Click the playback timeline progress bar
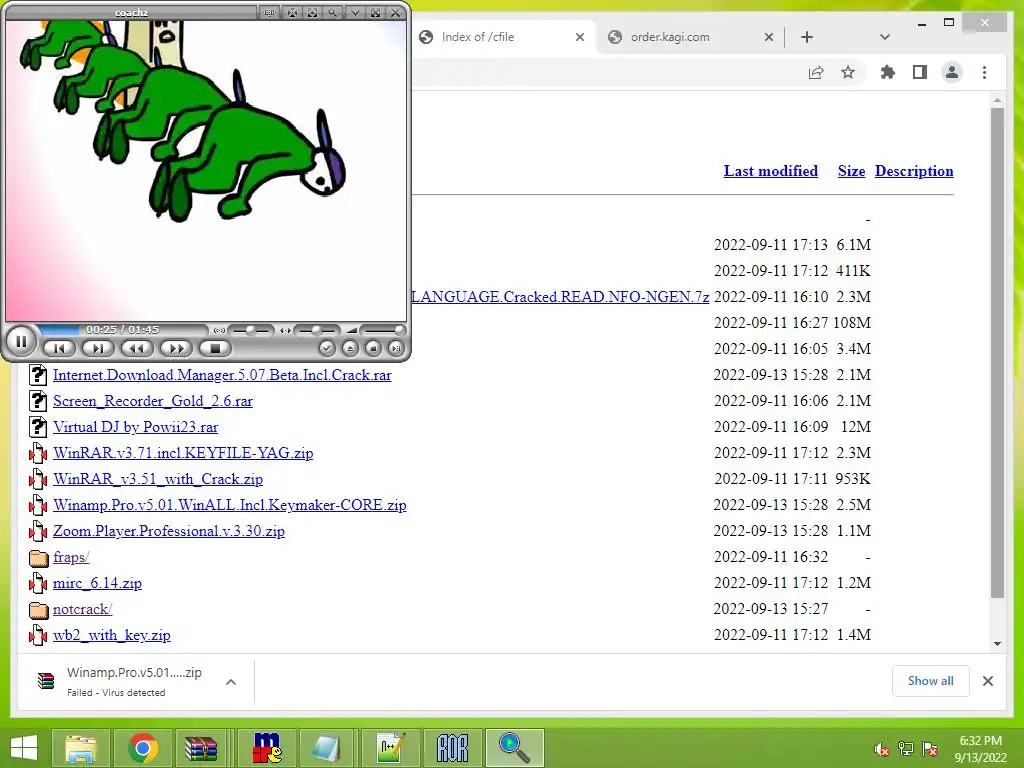The image size is (1024, 768). click(x=122, y=330)
